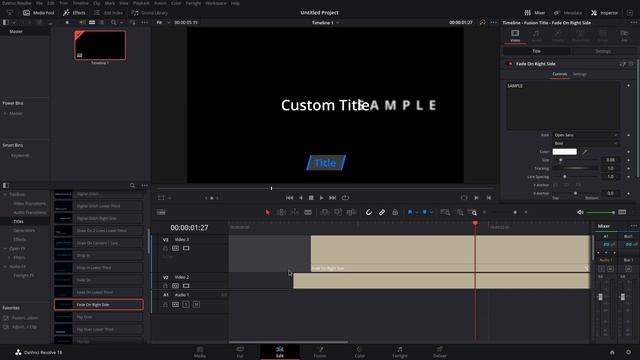Toggle Video 3 track lock icon
Image resolution: width=640 pixels, height=360 pixels.
pos(165,248)
